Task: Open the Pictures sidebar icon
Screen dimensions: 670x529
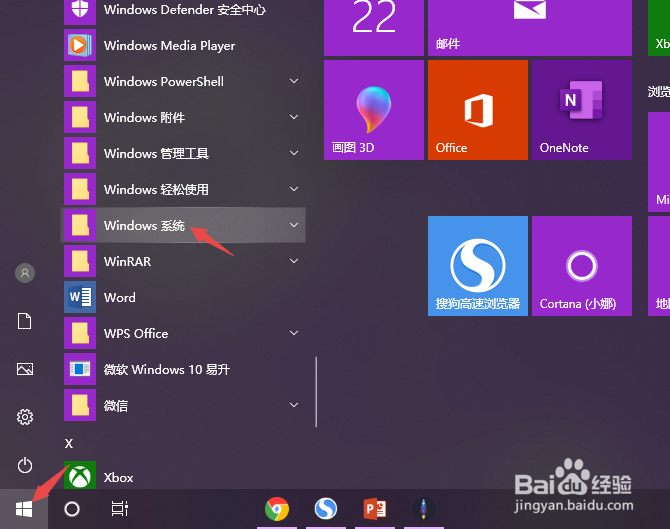Action: point(25,369)
